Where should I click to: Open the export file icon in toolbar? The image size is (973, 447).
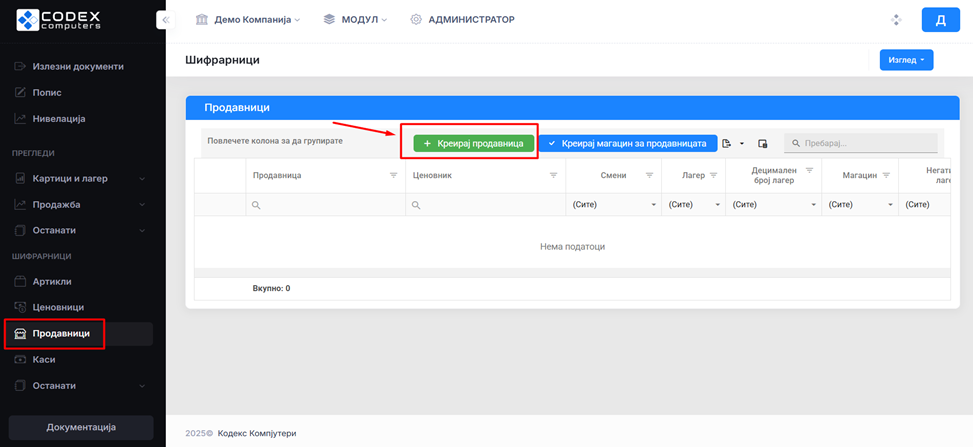tap(728, 143)
